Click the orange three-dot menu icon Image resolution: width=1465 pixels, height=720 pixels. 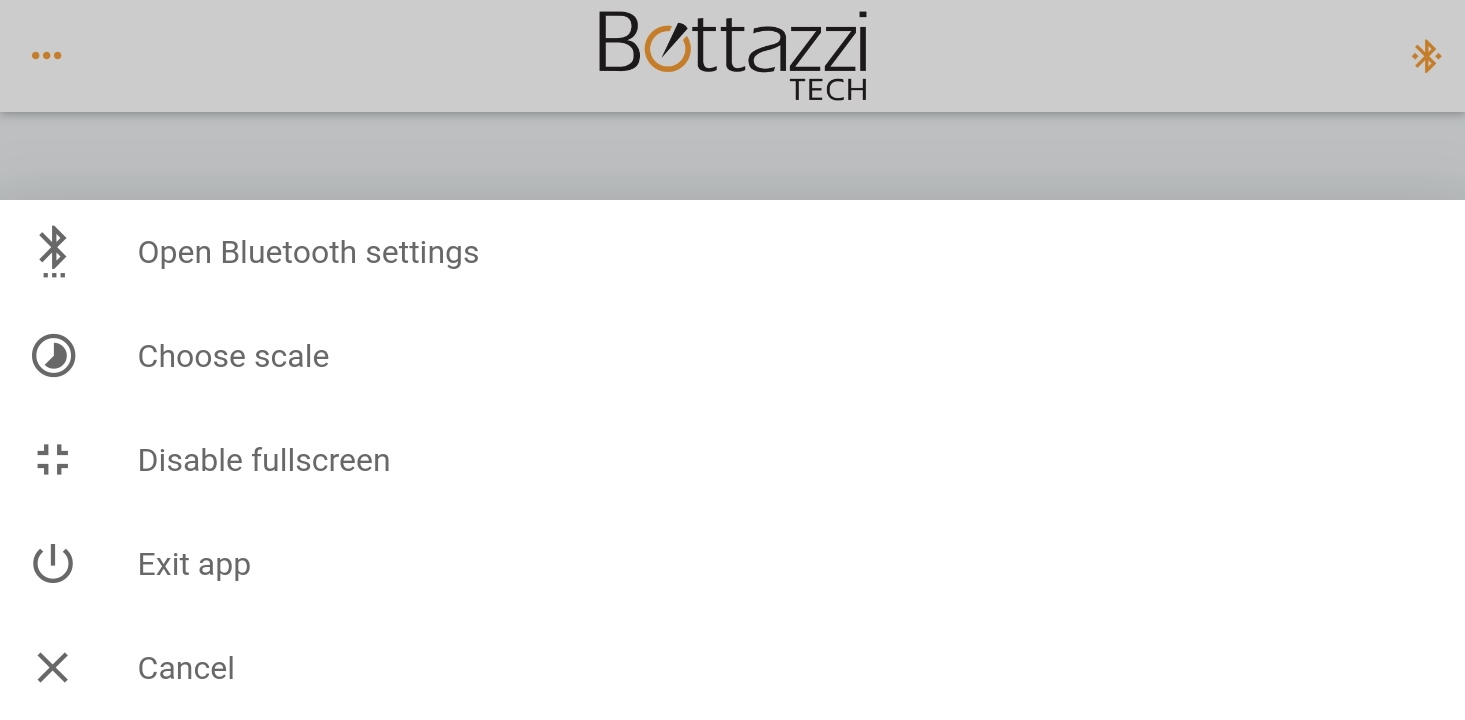[x=46, y=56]
